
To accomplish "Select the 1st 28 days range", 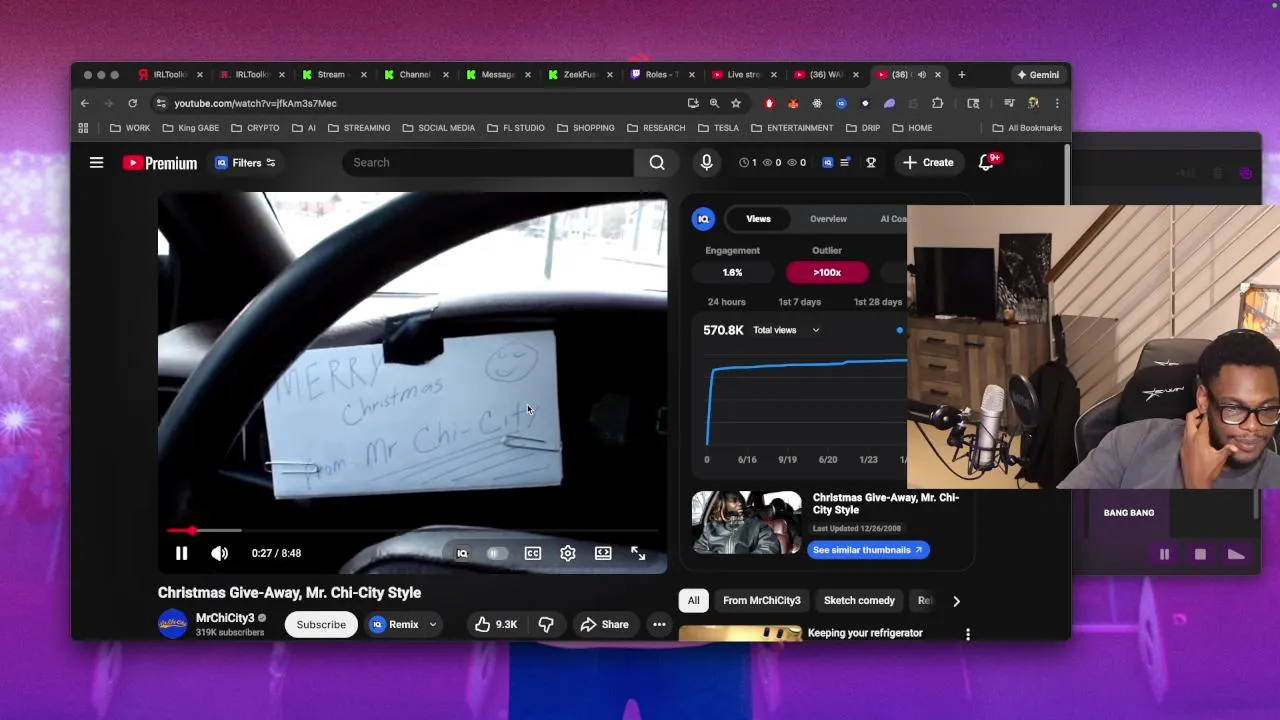I will tap(877, 302).
